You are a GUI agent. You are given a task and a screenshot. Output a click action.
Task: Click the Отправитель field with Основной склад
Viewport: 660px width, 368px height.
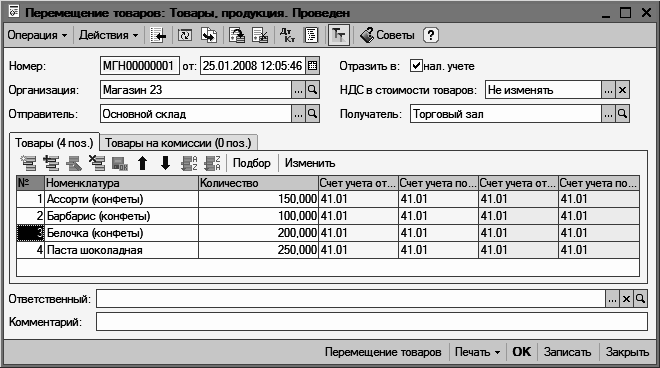click(x=196, y=114)
